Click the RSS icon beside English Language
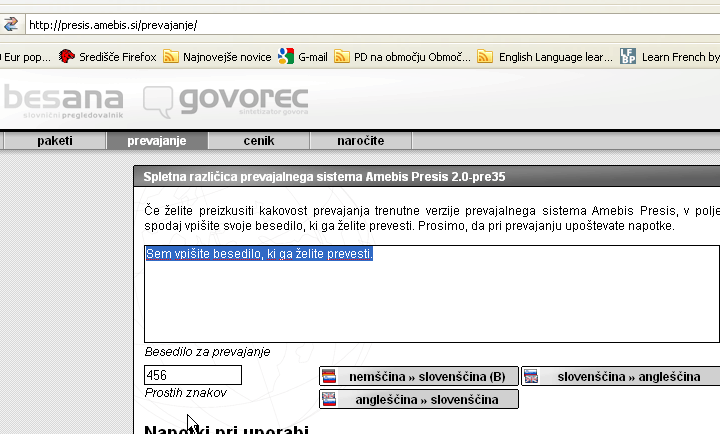 point(485,56)
